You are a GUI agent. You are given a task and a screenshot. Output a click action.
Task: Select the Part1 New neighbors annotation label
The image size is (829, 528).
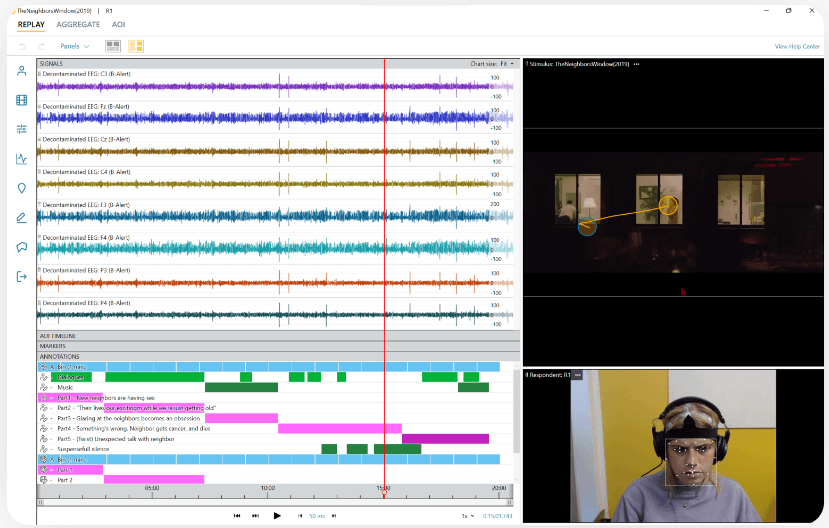[106, 398]
